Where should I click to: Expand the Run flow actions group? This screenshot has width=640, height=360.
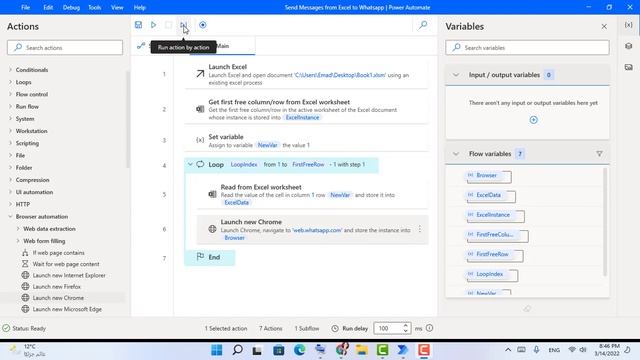point(11,107)
